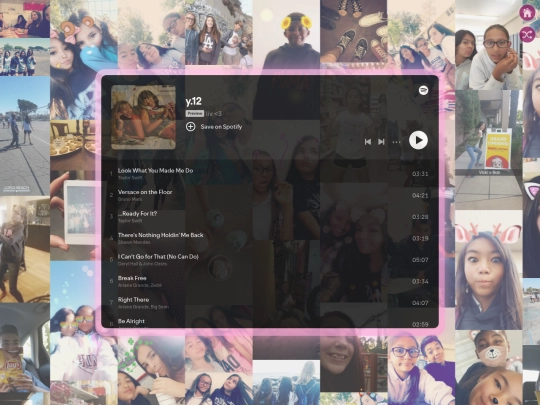Click the 03:34 duration
This screenshot has height=405, width=540.
[x=420, y=282]
